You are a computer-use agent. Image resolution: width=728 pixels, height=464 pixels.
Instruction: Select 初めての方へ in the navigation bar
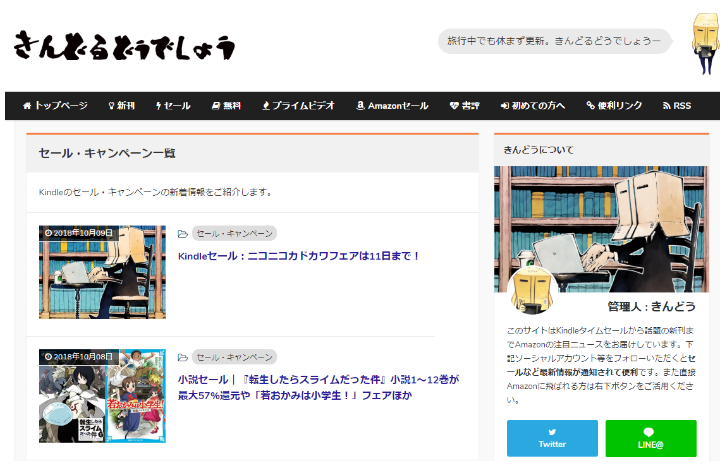pos(531,106)
